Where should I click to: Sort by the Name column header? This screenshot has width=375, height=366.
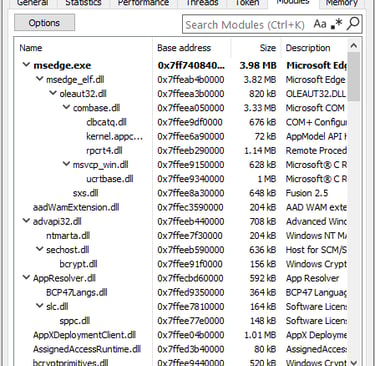83,48
